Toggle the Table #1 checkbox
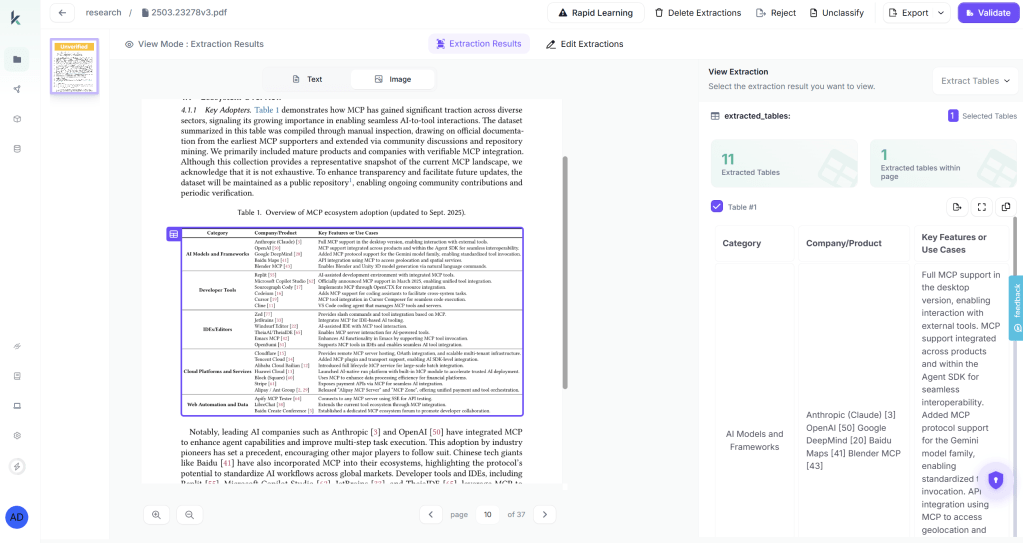The width and height of the screenshot is (1023, 543). pos(716,207)
